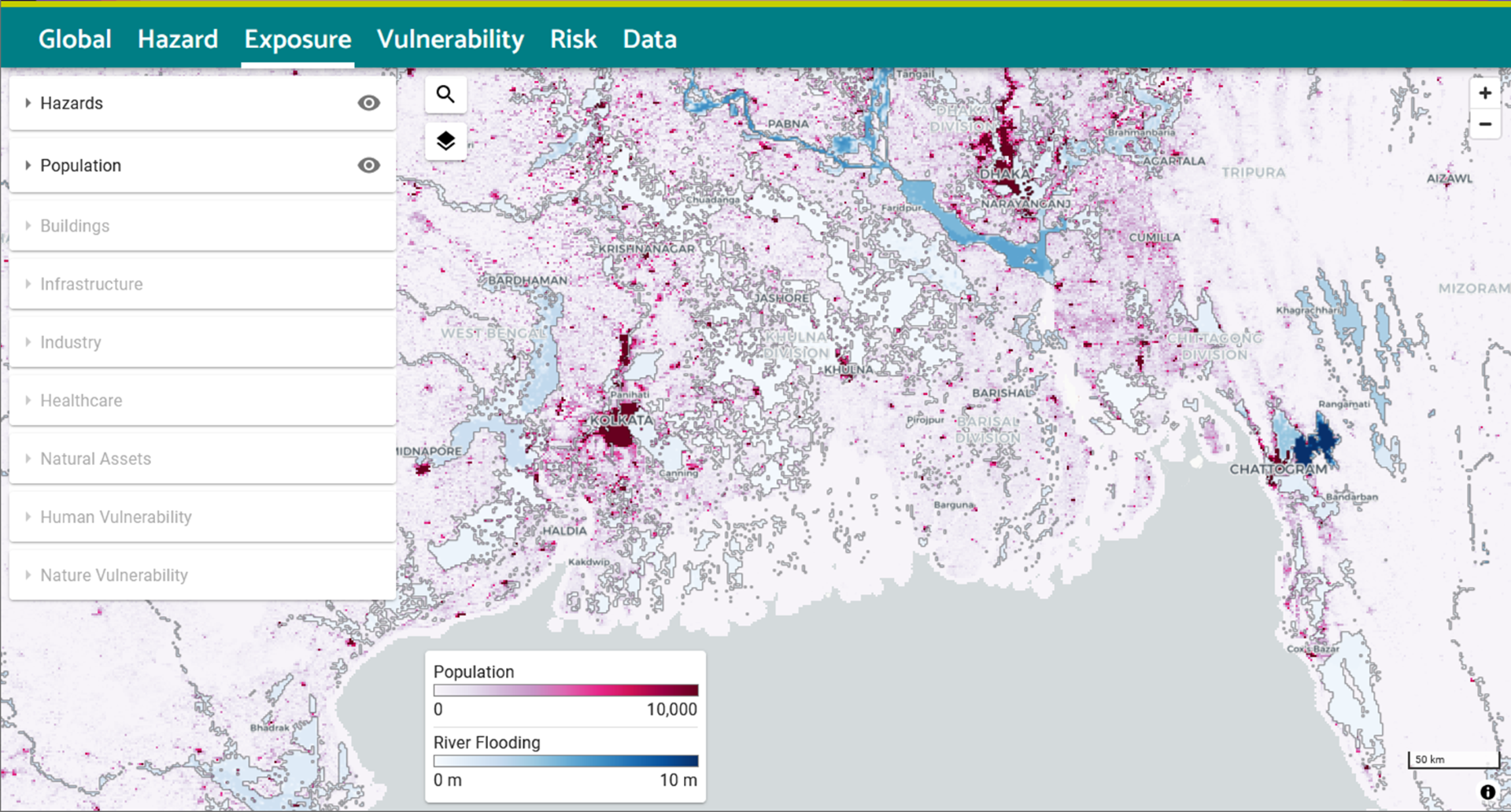Image resolution: width=1511 pixels, height=812 pixels.
Task: Select the Healthcare panel row
Action: pyautogui.click(x=202, y=400)
